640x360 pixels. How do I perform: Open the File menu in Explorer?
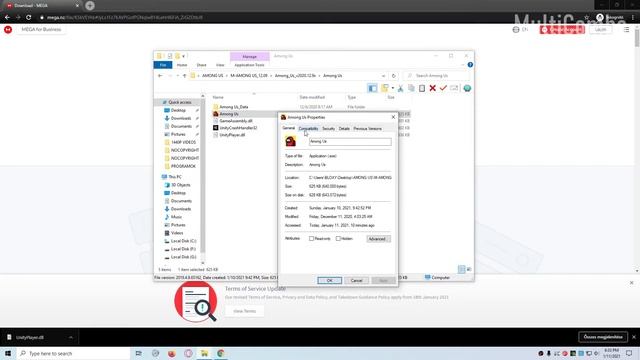click(x=163, y=65)
